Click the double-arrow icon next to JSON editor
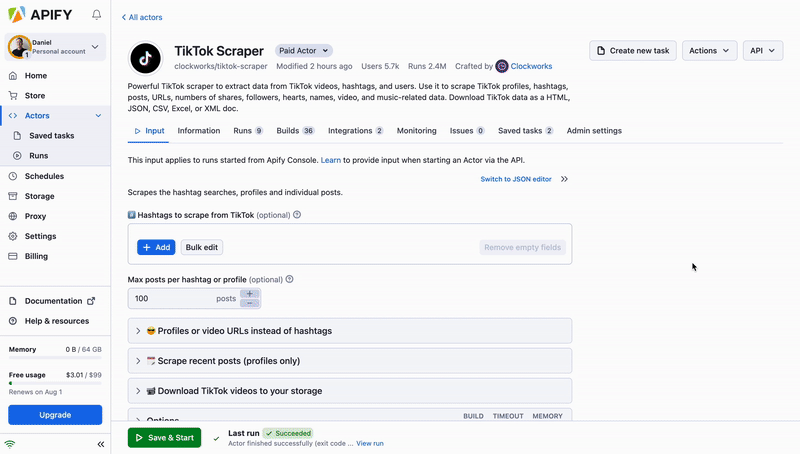The width and height of the screenshot is (800, 454). click(x=564, y=179)
